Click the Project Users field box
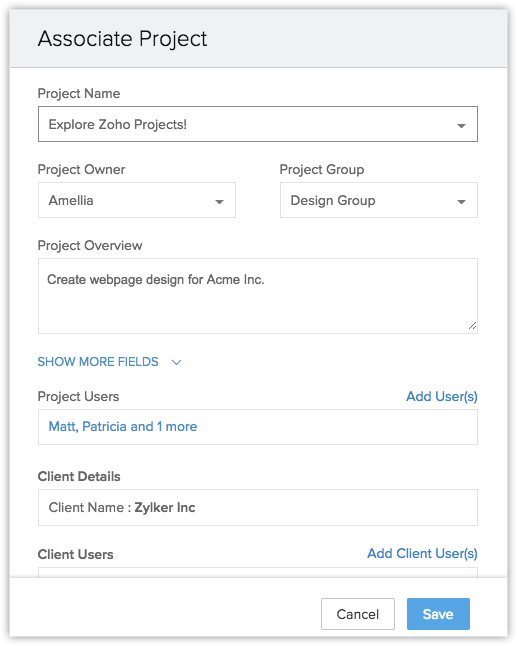Viewport: 517px width, 646px height. (258, 427)
